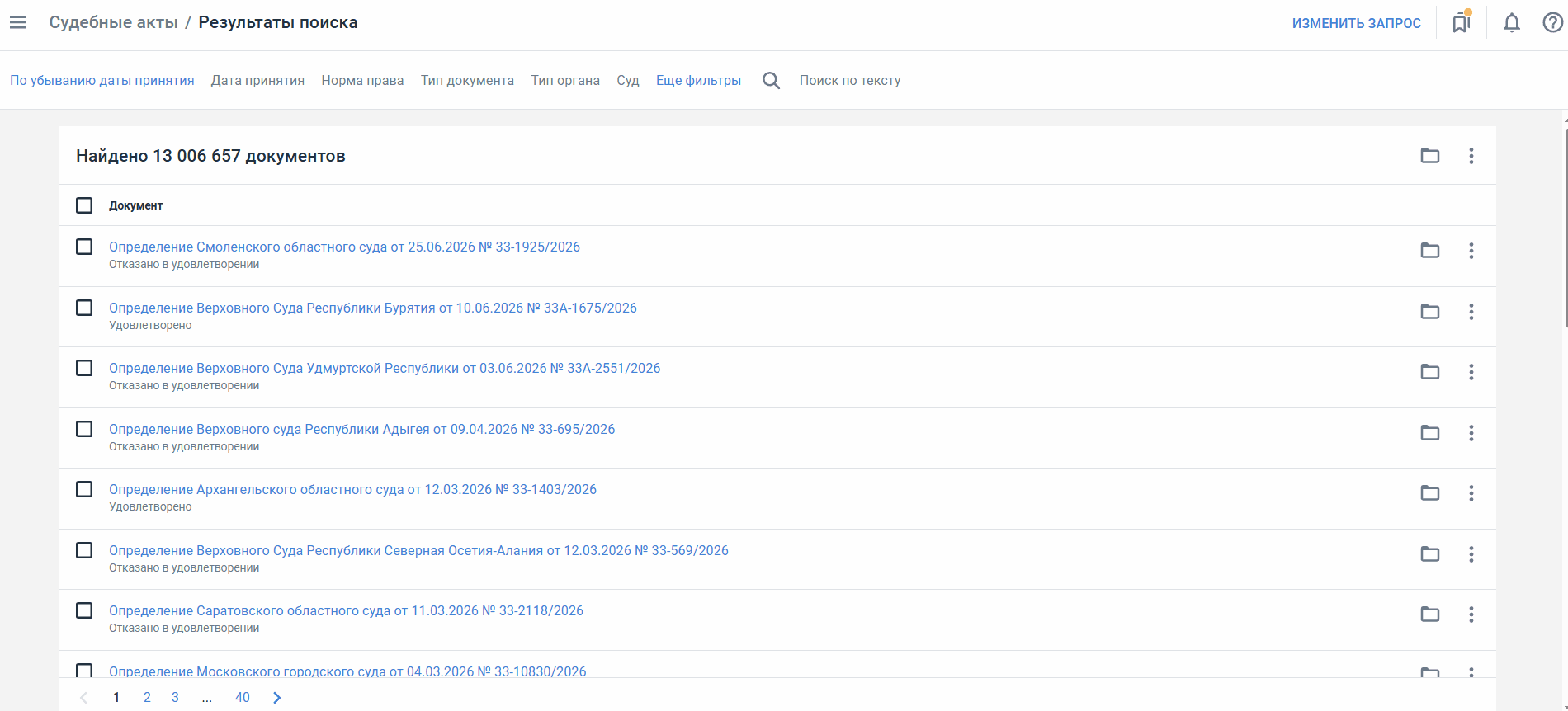1568x711 pixels.
Task: Click the 'Поиск по тексту' search field
Action: pos(850,81)
